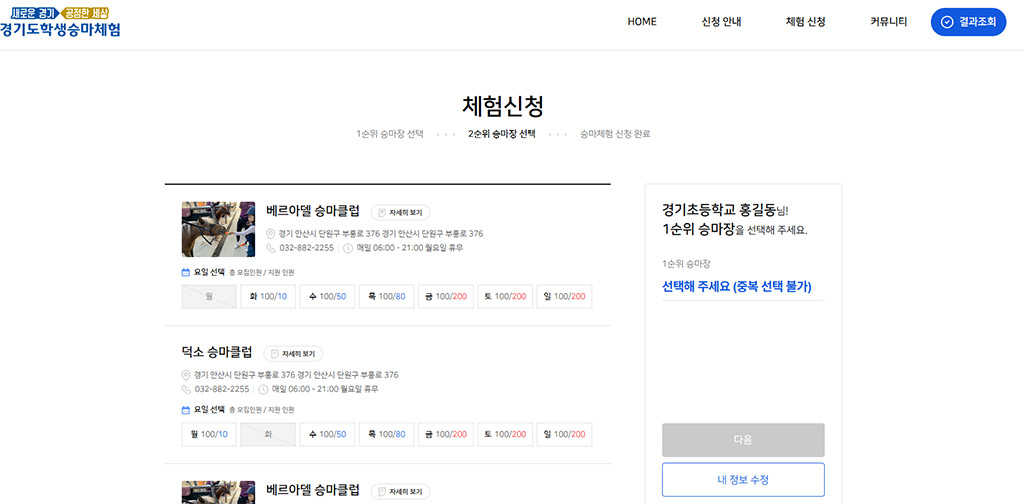Go to 신청 안내 menu

point(721,22)
